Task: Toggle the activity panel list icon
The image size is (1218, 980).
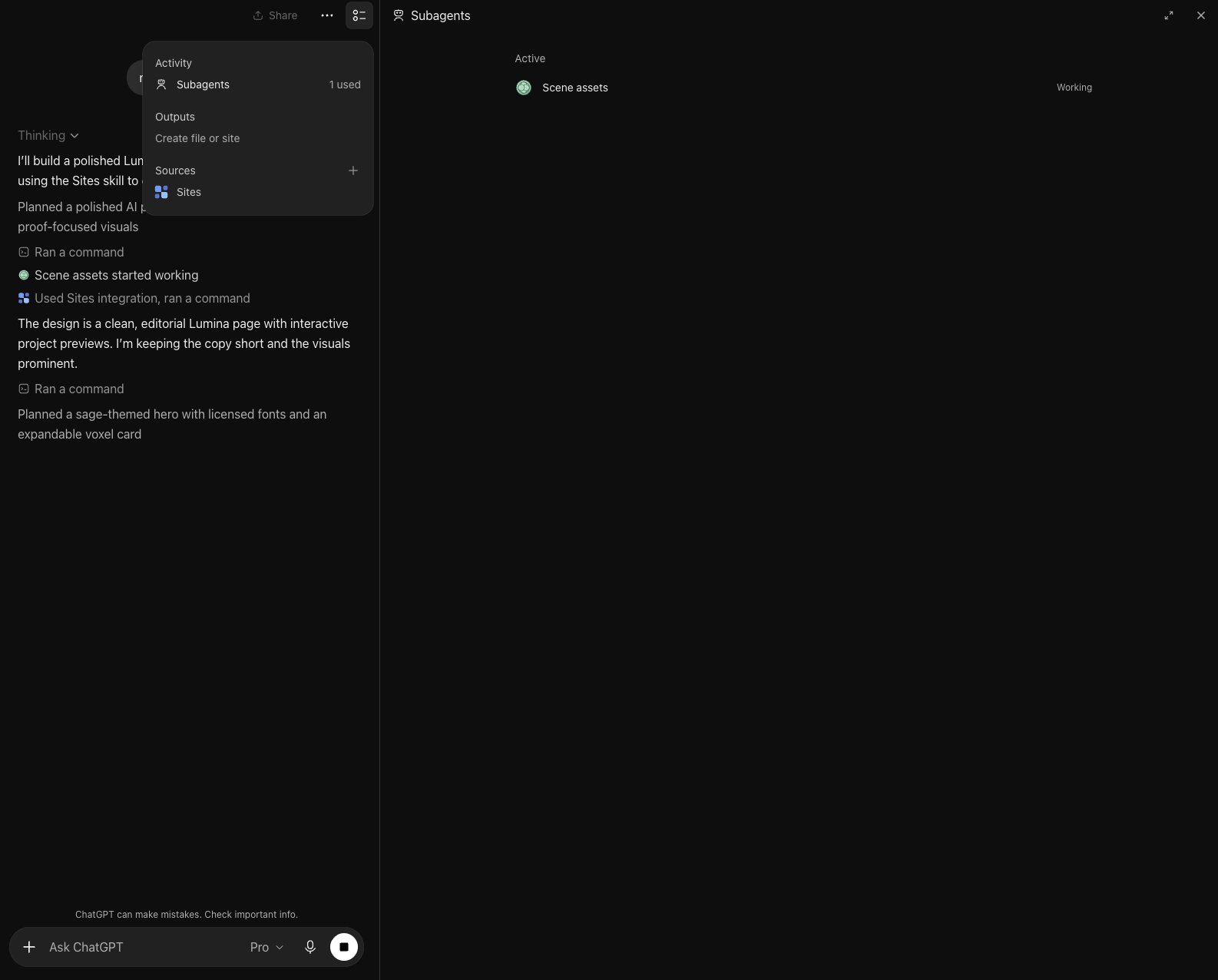Action: tap(359, 15)
